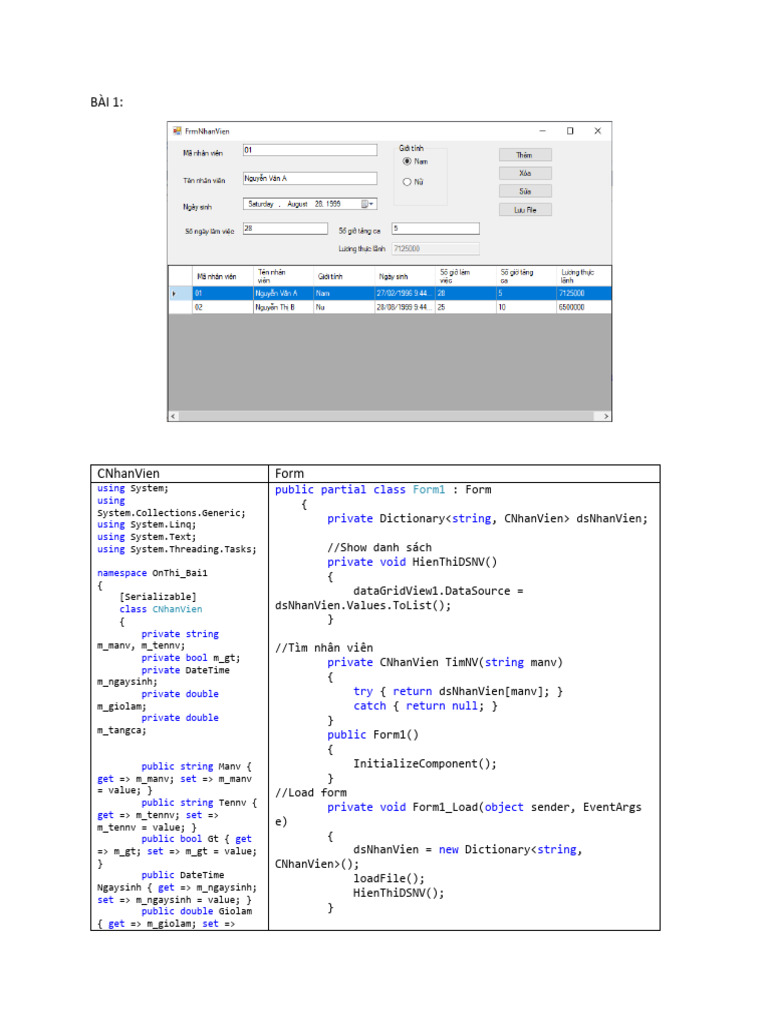768x1024 pixels.
Task: Click the Sửa button
Action: (x=525, y=191)
